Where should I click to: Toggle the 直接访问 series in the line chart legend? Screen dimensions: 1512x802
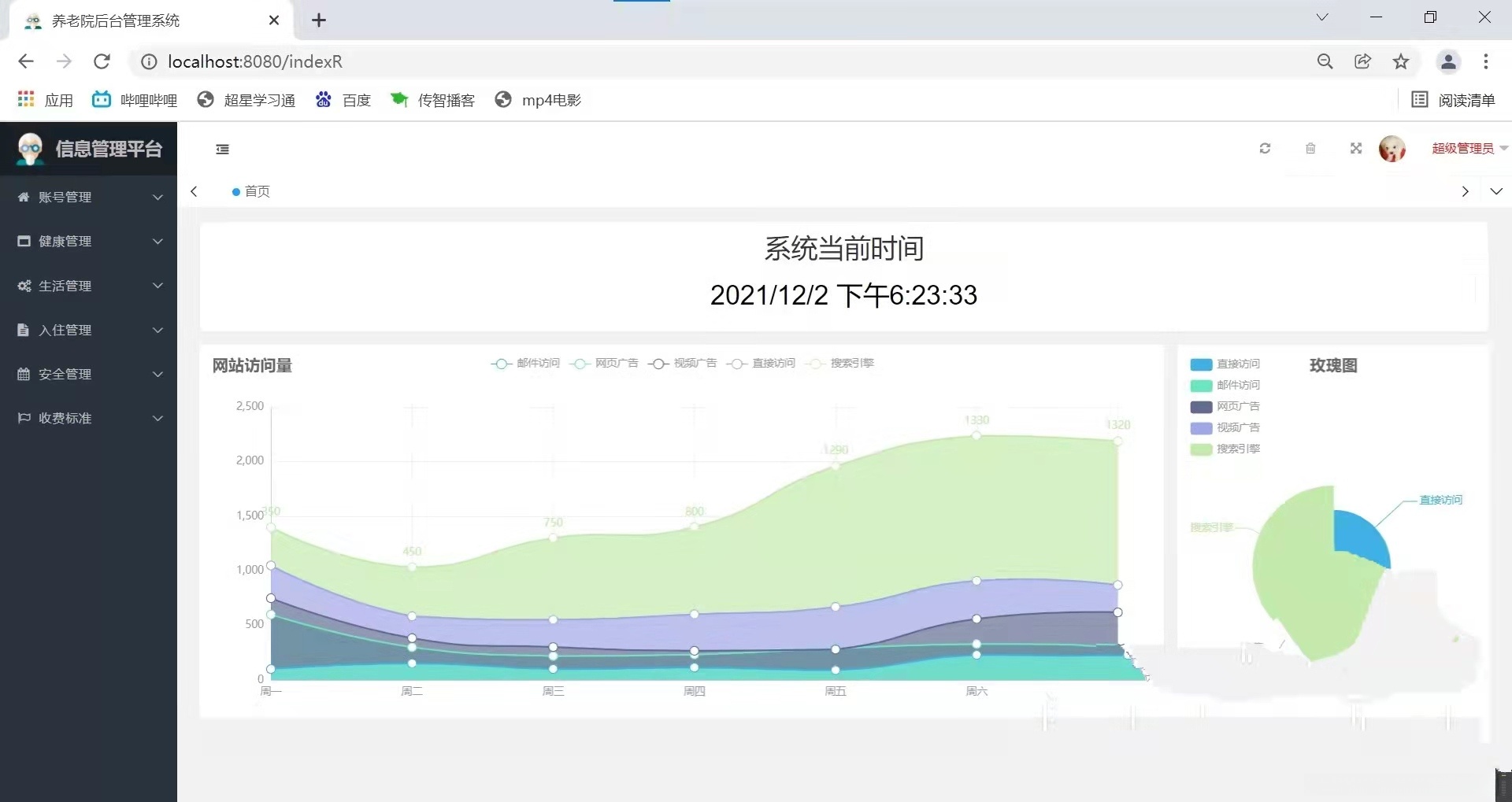click(761, 364)
